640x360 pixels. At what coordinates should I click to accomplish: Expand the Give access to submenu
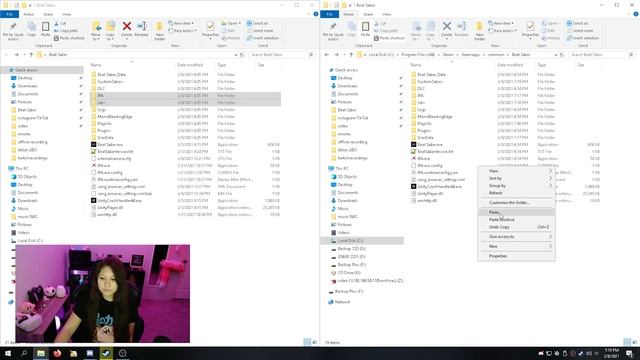(516, 237)
